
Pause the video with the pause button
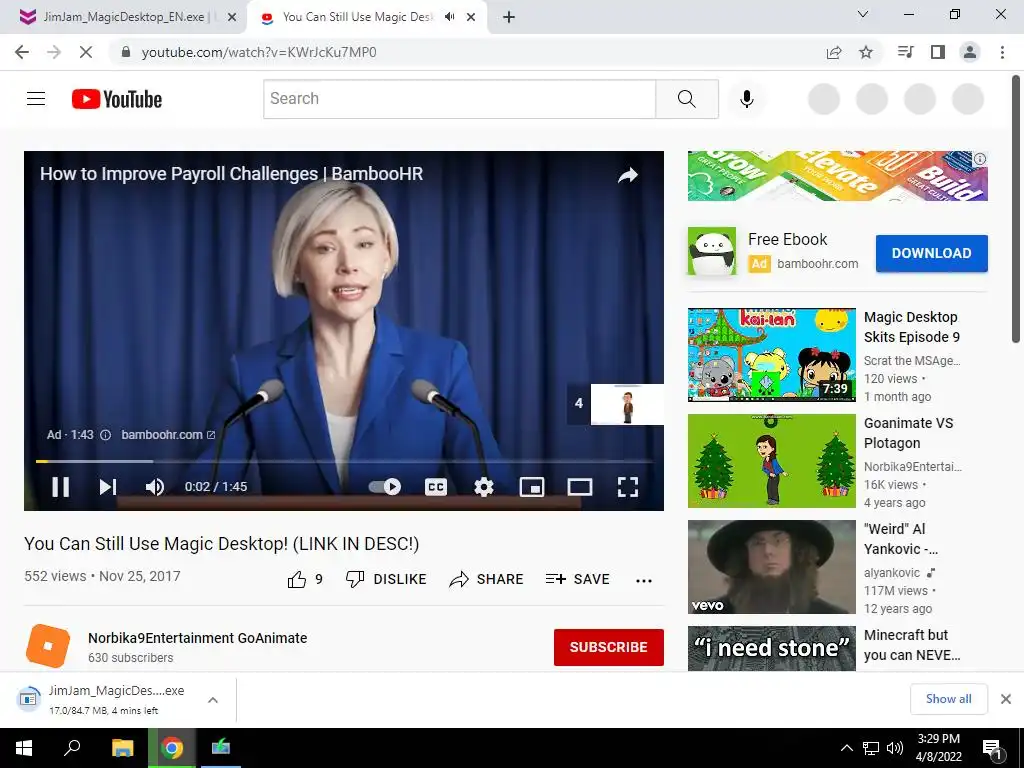[60, 487]
